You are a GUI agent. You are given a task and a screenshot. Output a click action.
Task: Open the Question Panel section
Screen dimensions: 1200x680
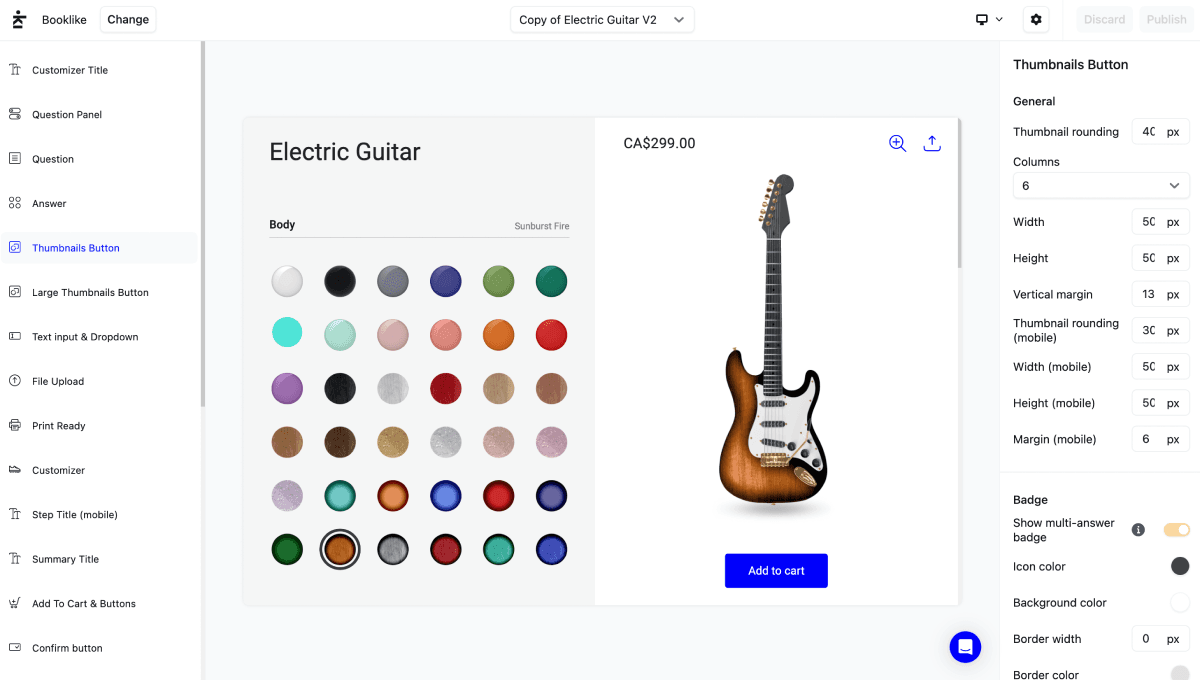(x=67, y=115)
